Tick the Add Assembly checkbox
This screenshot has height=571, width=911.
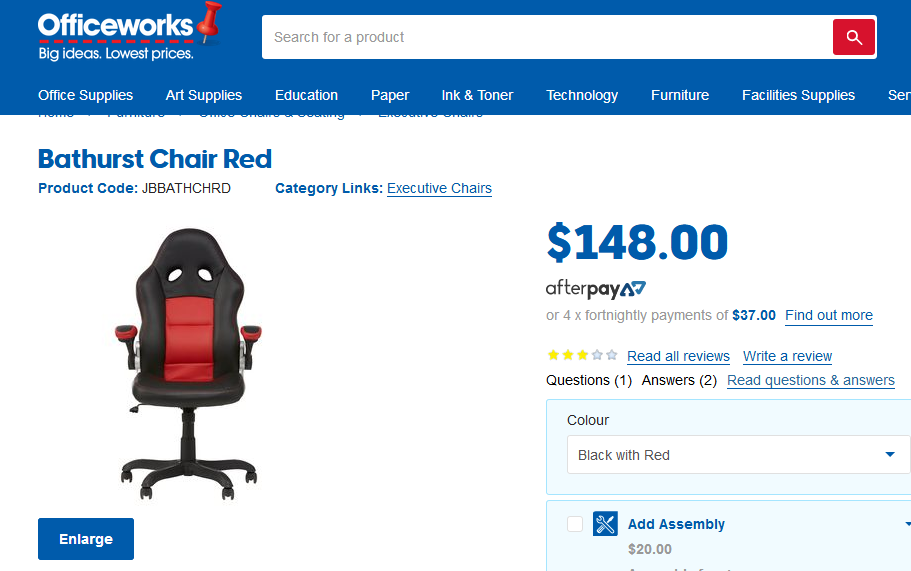(x=575, y=524)
